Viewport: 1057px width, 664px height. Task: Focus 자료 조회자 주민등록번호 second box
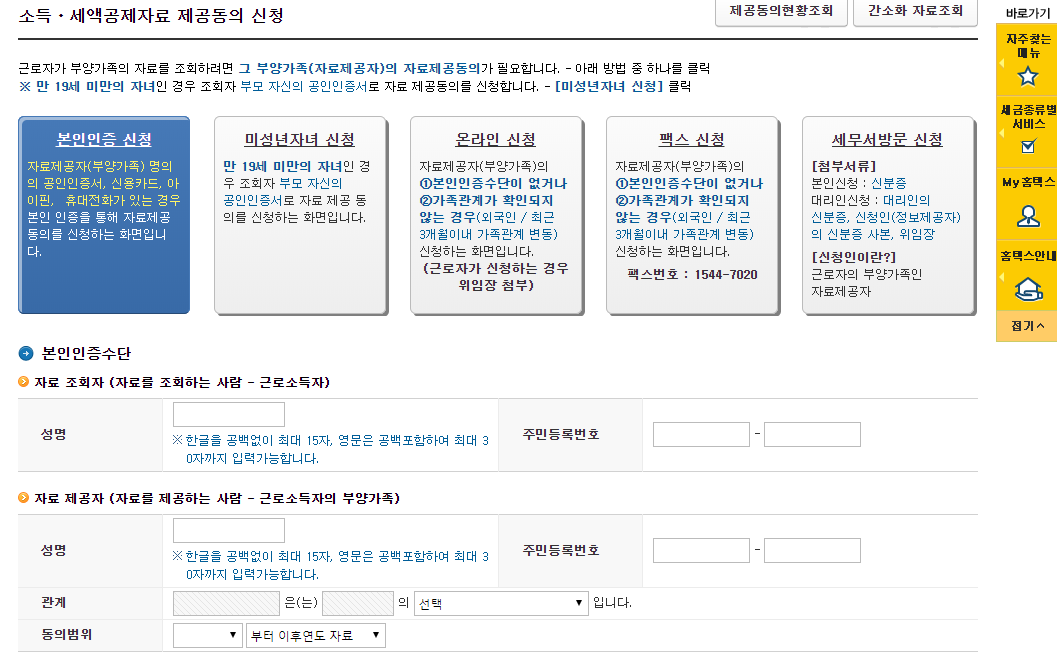point(812,434)
